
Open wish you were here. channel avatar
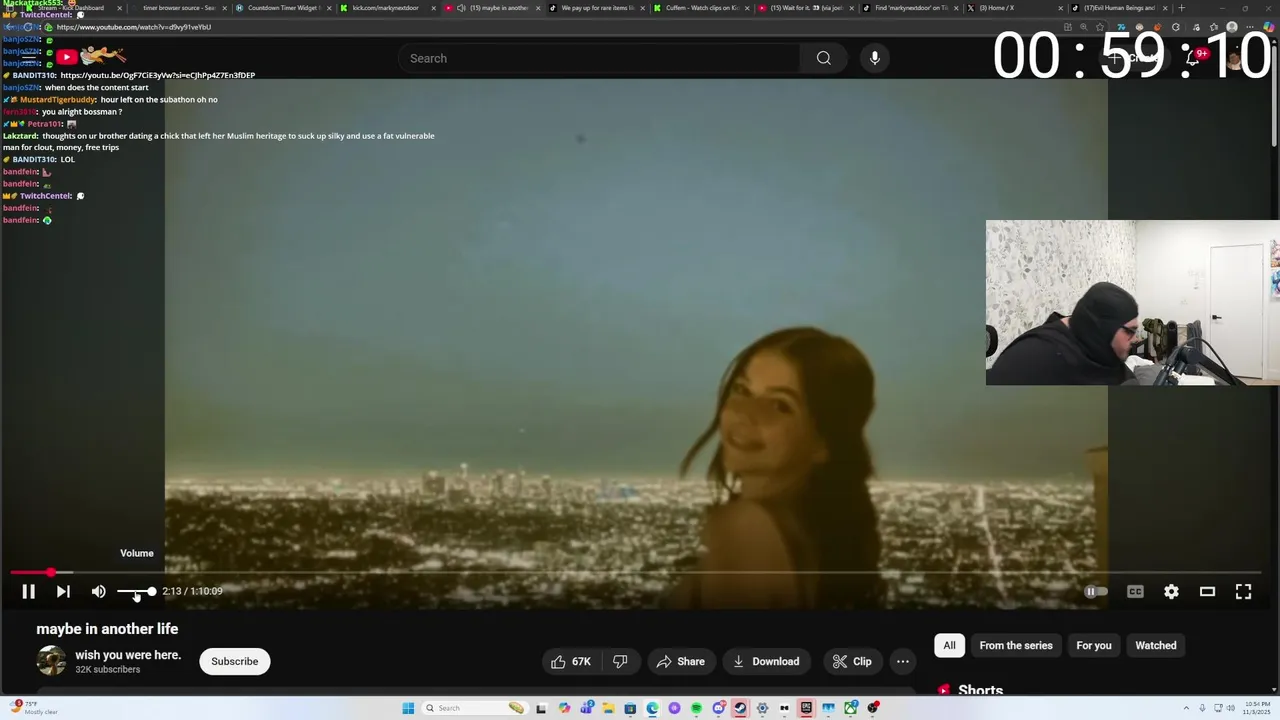tap(51, 661)
